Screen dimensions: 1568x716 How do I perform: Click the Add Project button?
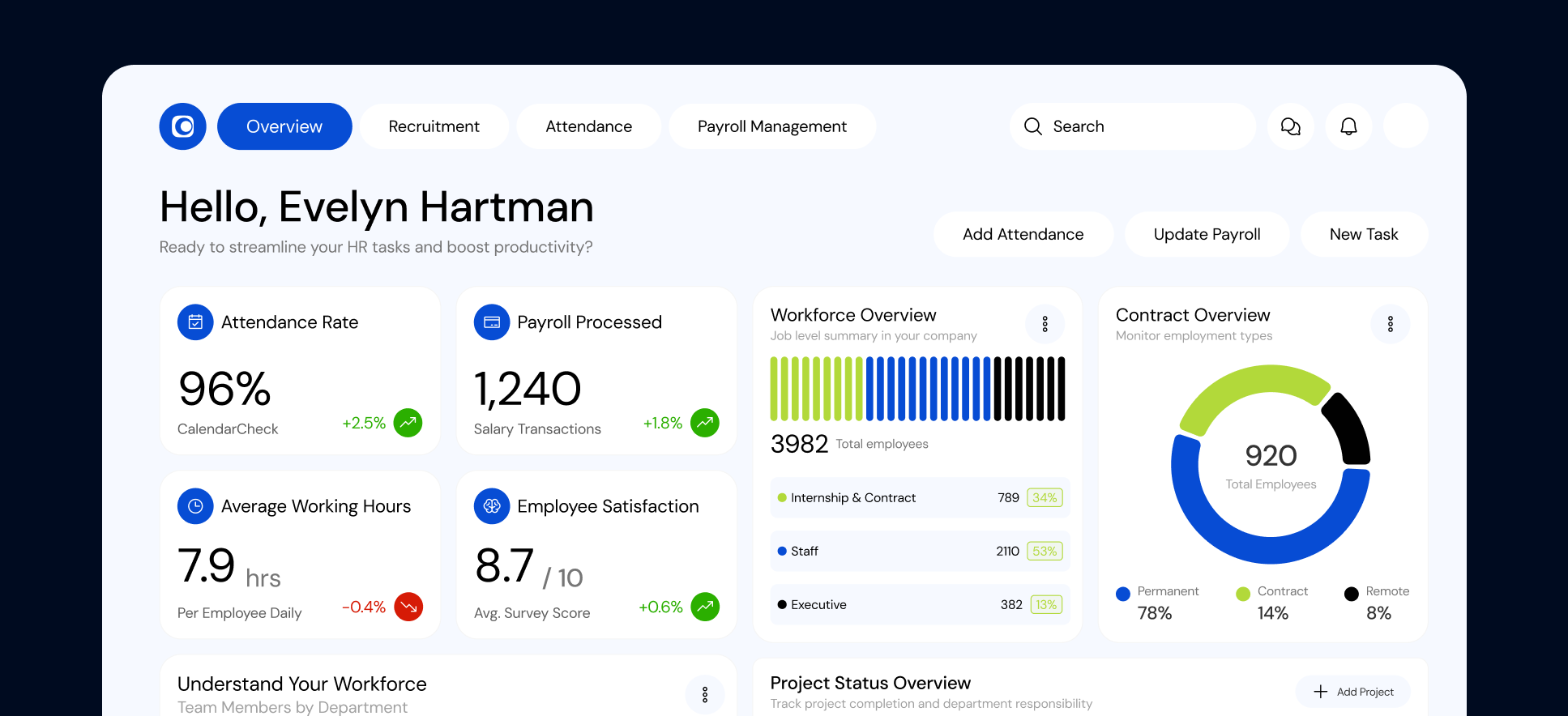[1353, 692]
